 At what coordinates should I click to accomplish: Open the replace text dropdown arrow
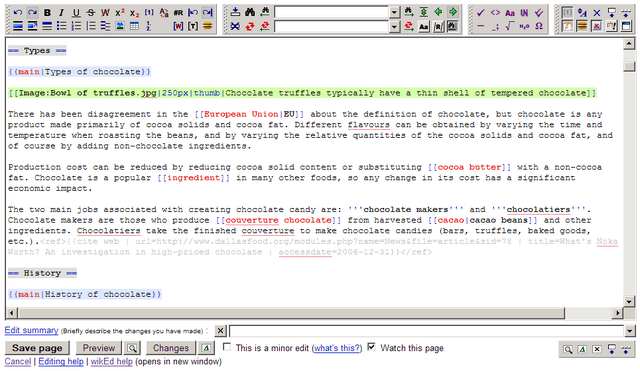394,27
